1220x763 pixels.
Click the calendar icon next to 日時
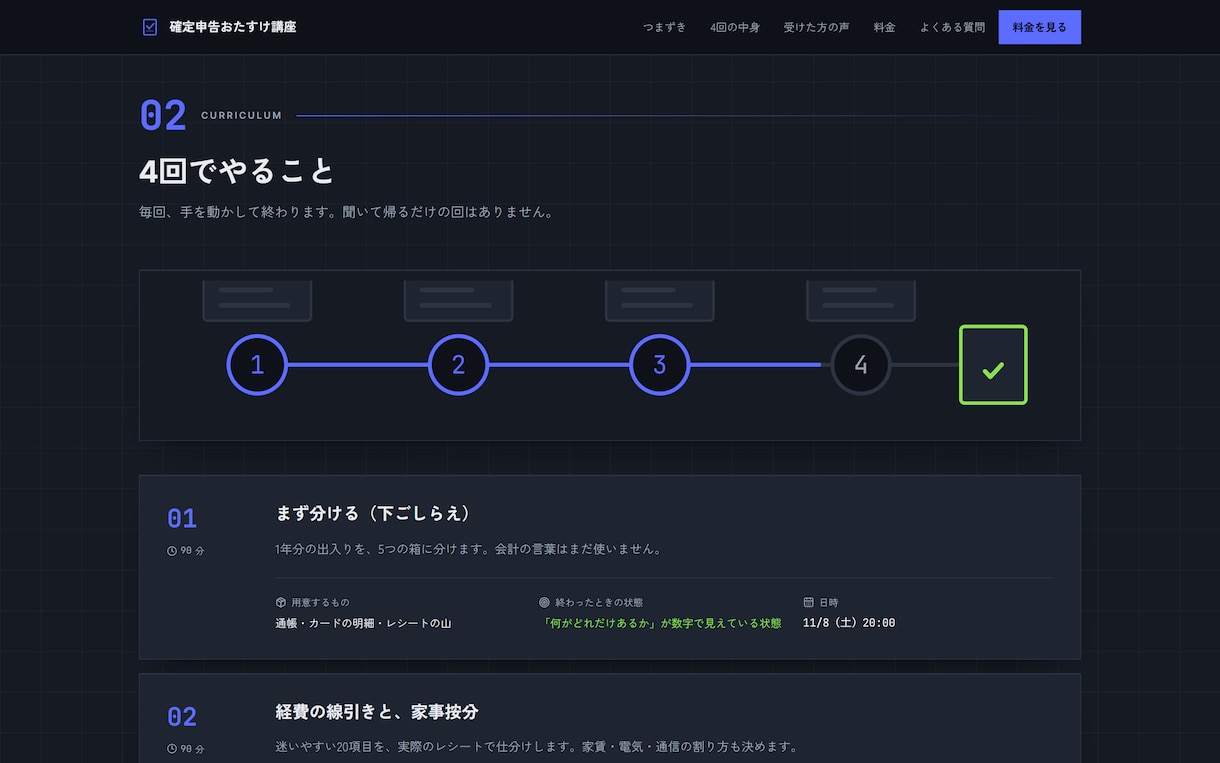(x=808, y=603)
